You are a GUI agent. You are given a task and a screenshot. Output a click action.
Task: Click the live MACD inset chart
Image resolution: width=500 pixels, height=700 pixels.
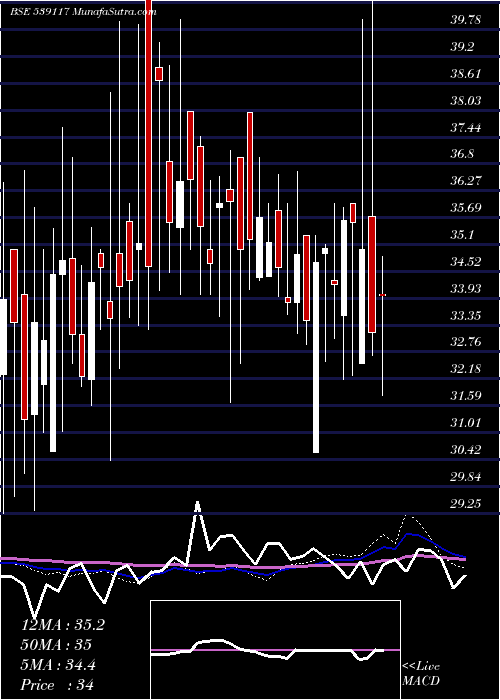(275, 650)
